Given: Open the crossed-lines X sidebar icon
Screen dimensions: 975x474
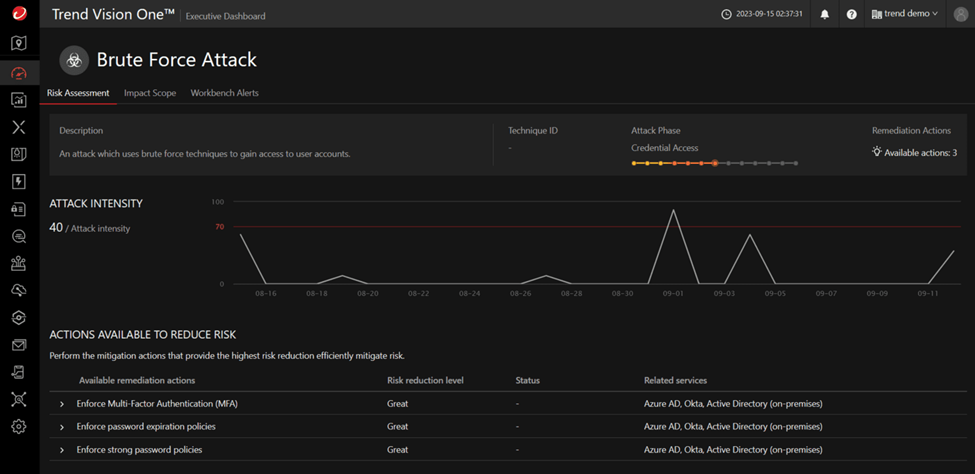Looking at the screenshot, I should click(x=19, y=128).
